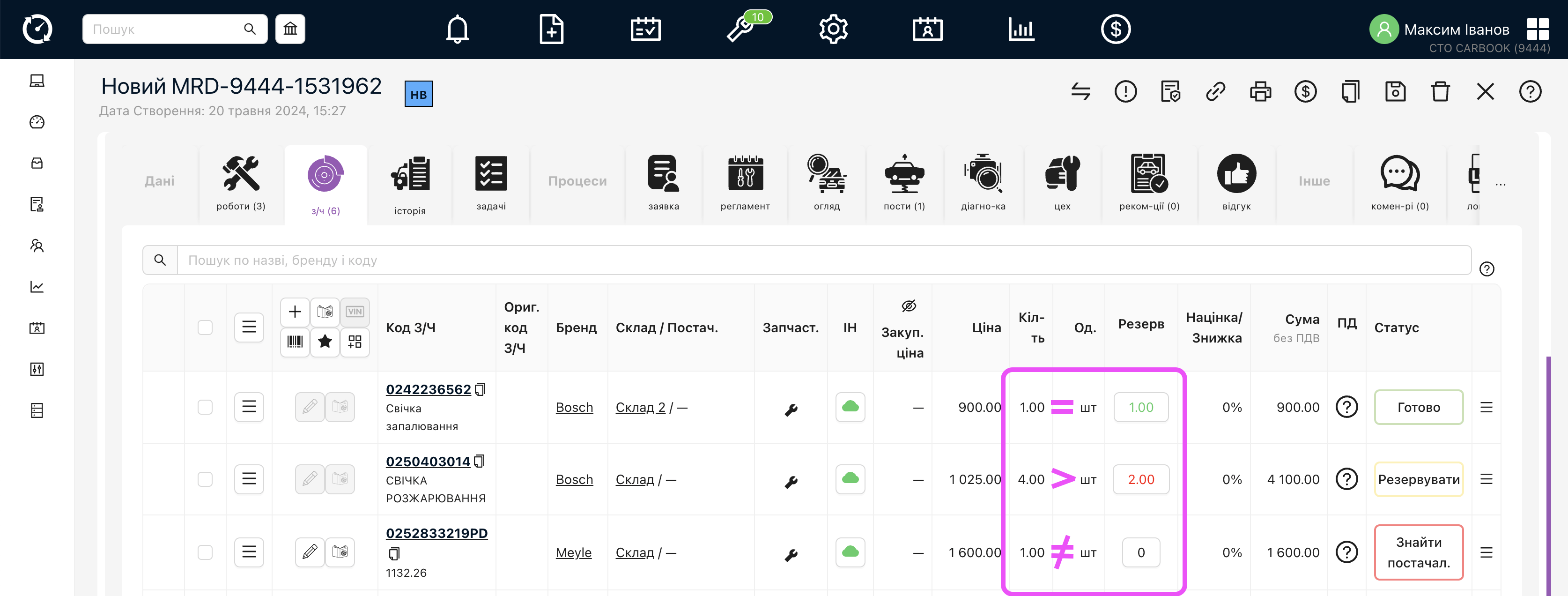Open notifications bell in top bar

(457, 29)
